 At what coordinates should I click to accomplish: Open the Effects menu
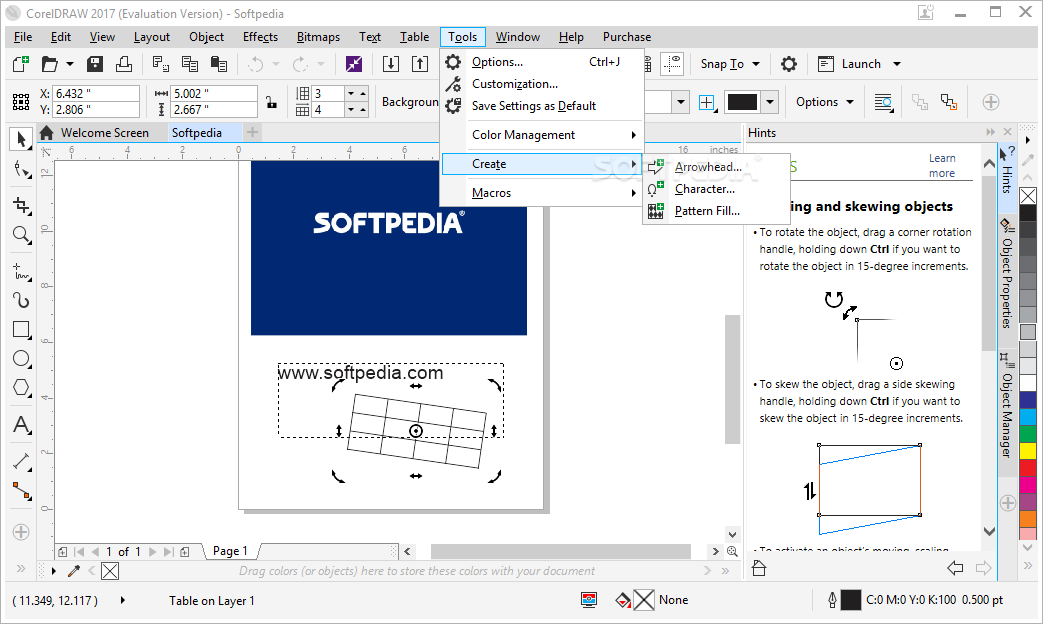[260, 37]
